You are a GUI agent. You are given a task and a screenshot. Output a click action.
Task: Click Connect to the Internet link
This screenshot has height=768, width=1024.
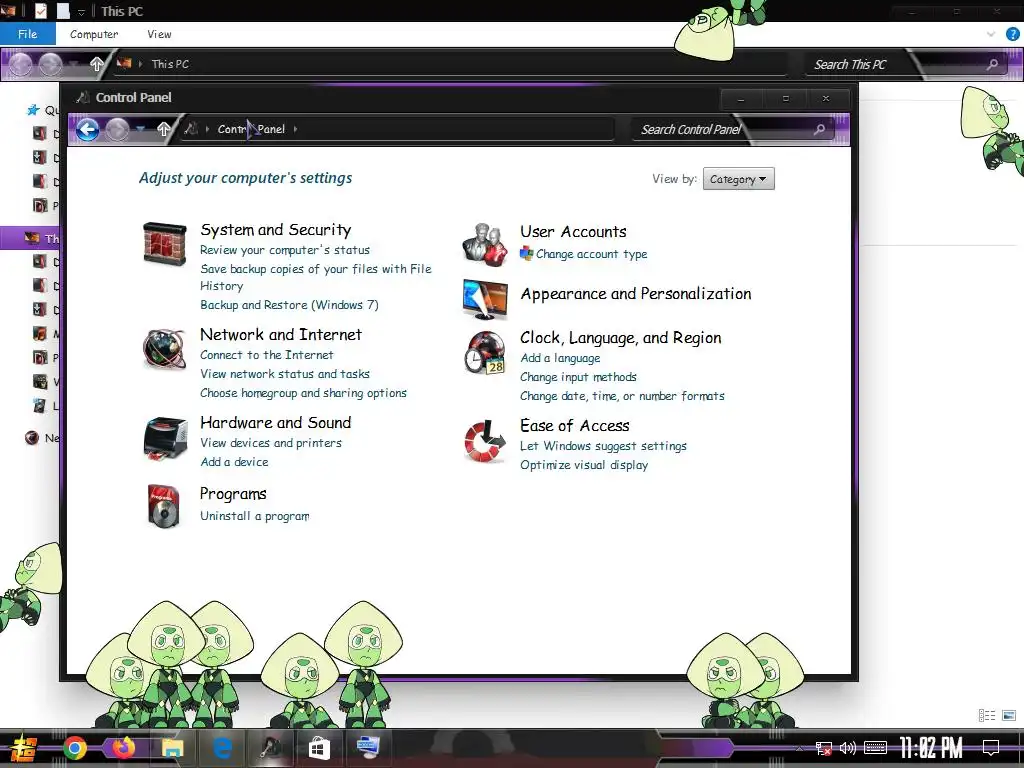coord(266,355)
